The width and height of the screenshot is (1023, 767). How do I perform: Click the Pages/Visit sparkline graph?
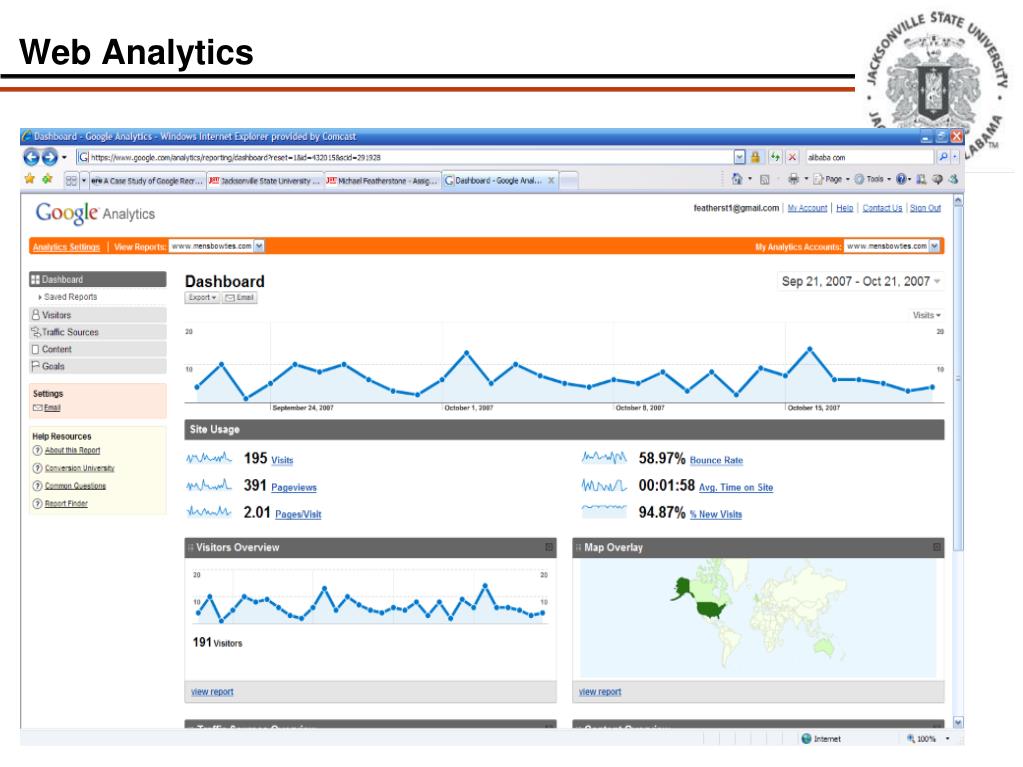pyautogui.click(x=209, y=513)
